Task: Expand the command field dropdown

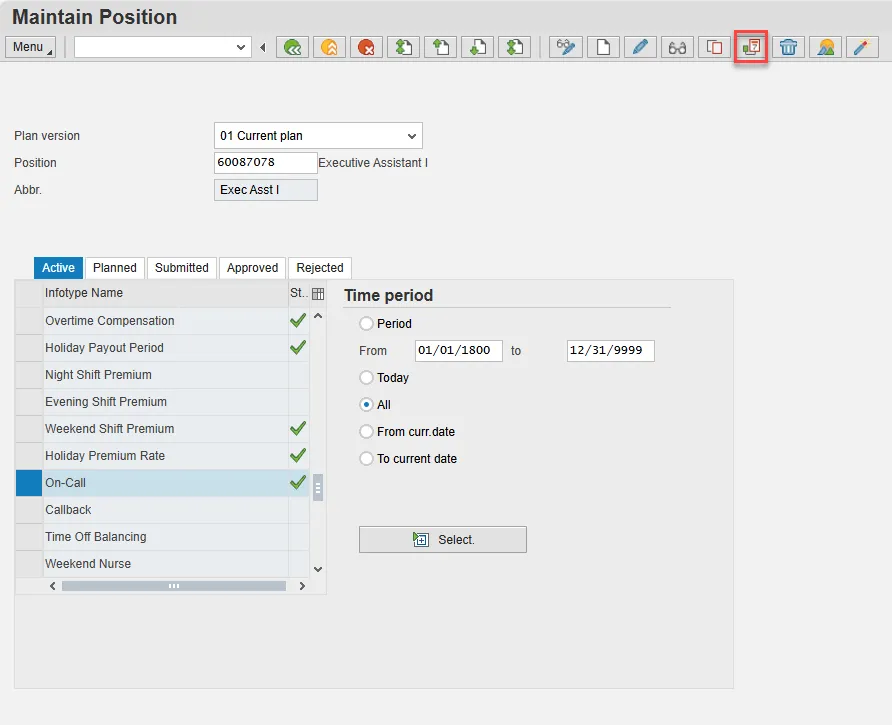Action: [x=241, y=47]
